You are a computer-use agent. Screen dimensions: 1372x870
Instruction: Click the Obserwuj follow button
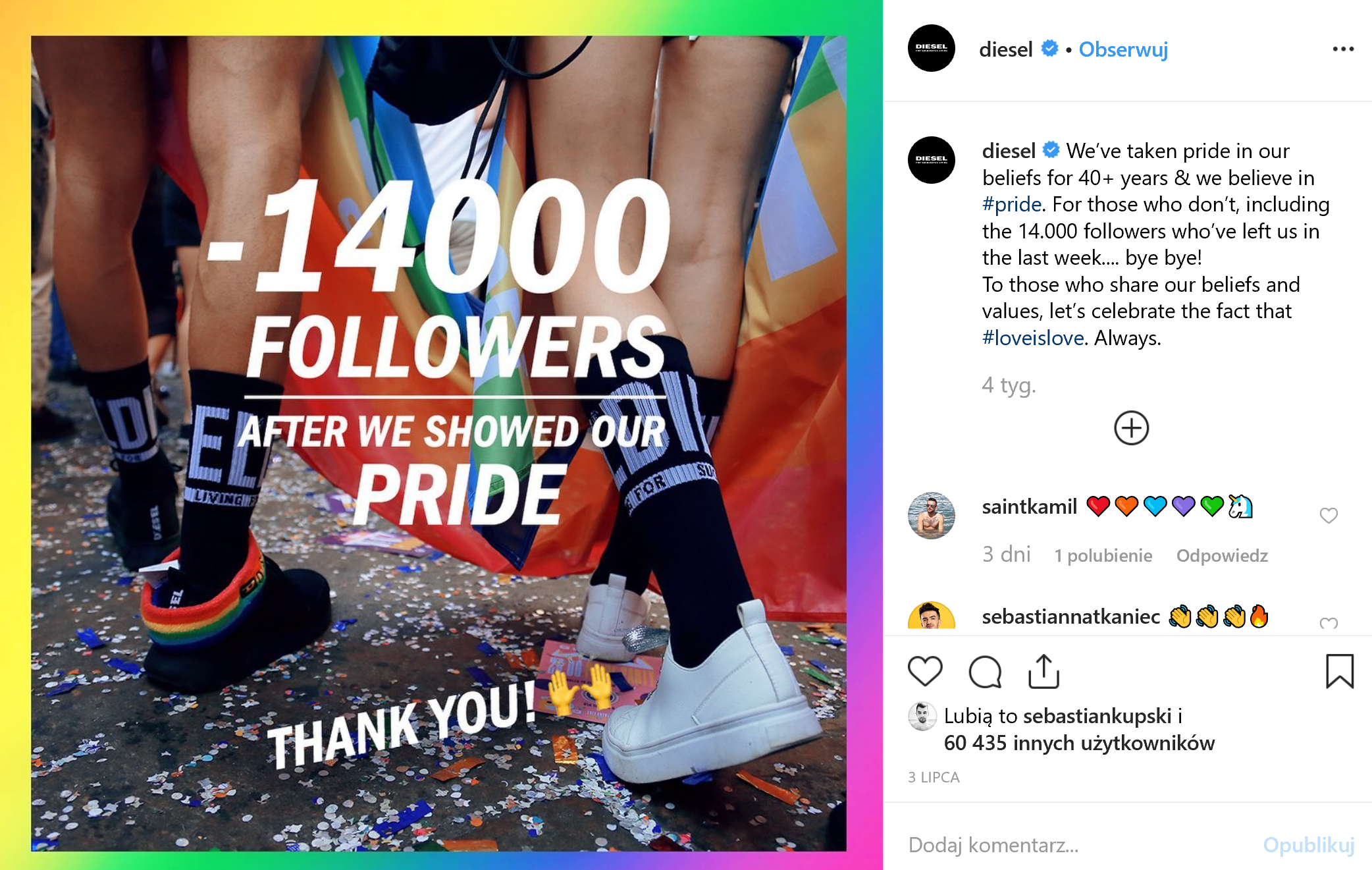(x=1123, y=49)
